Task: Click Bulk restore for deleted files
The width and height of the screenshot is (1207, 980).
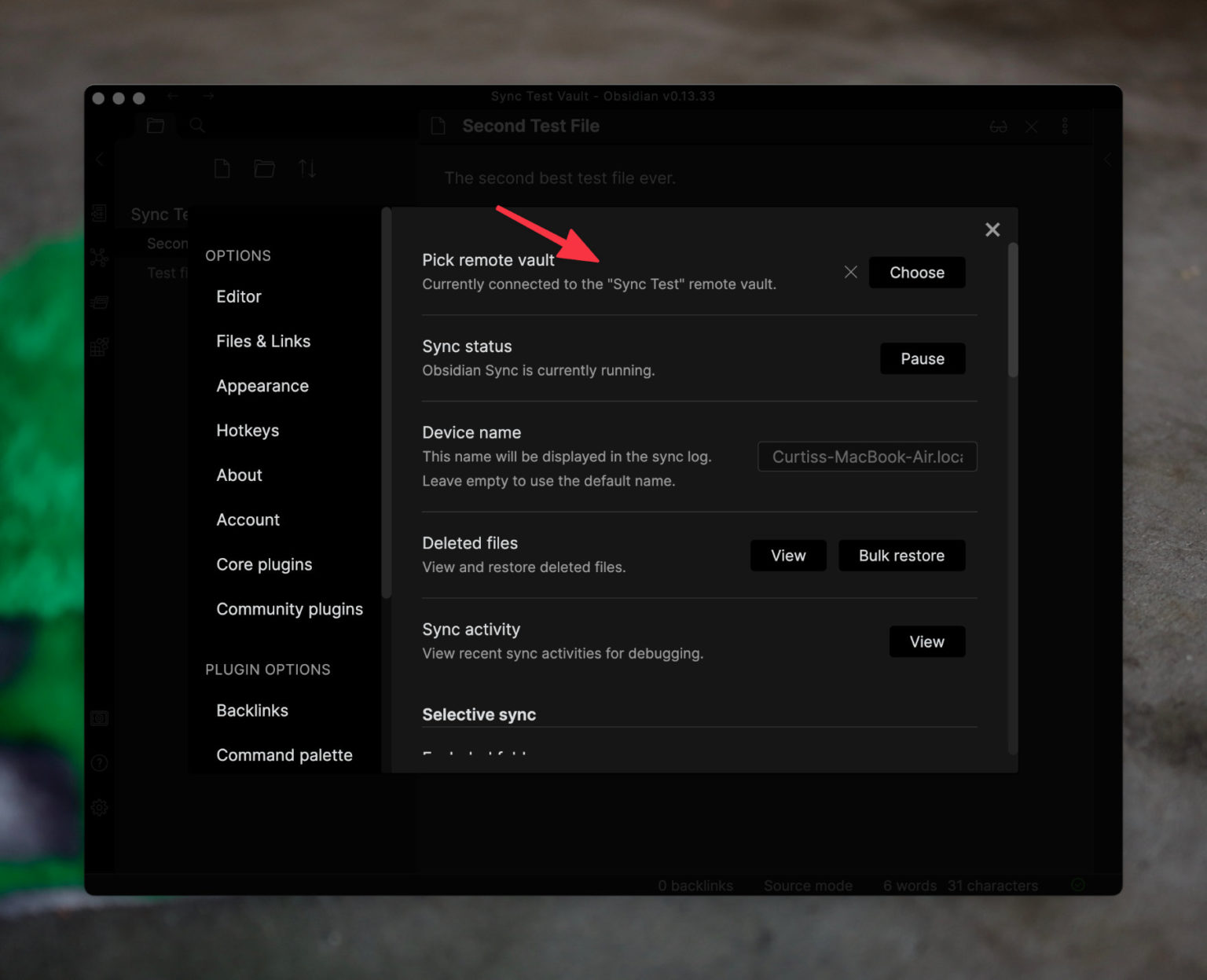Action: [x=901, y=556]
